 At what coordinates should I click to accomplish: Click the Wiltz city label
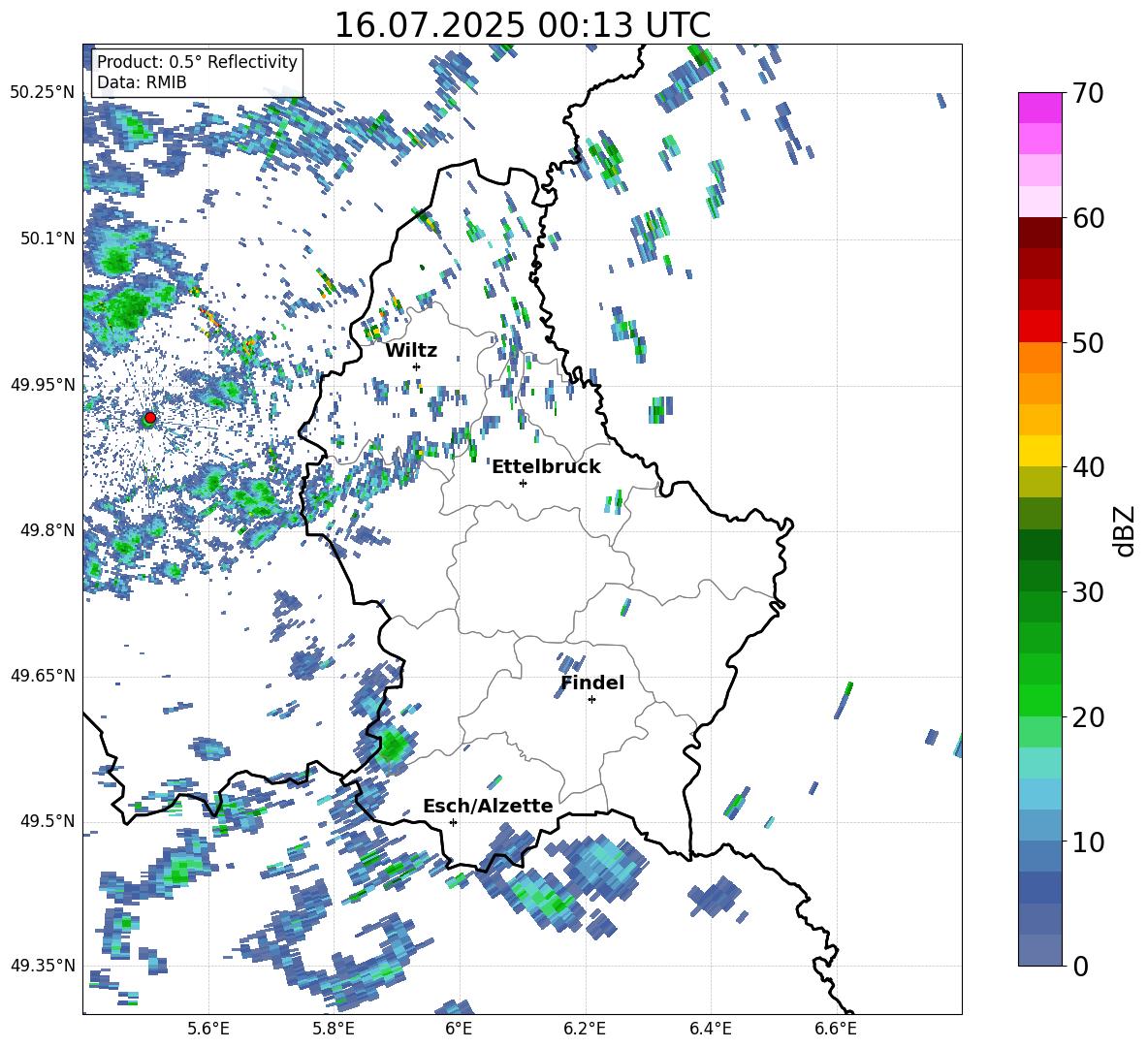(x=411, y=351)
